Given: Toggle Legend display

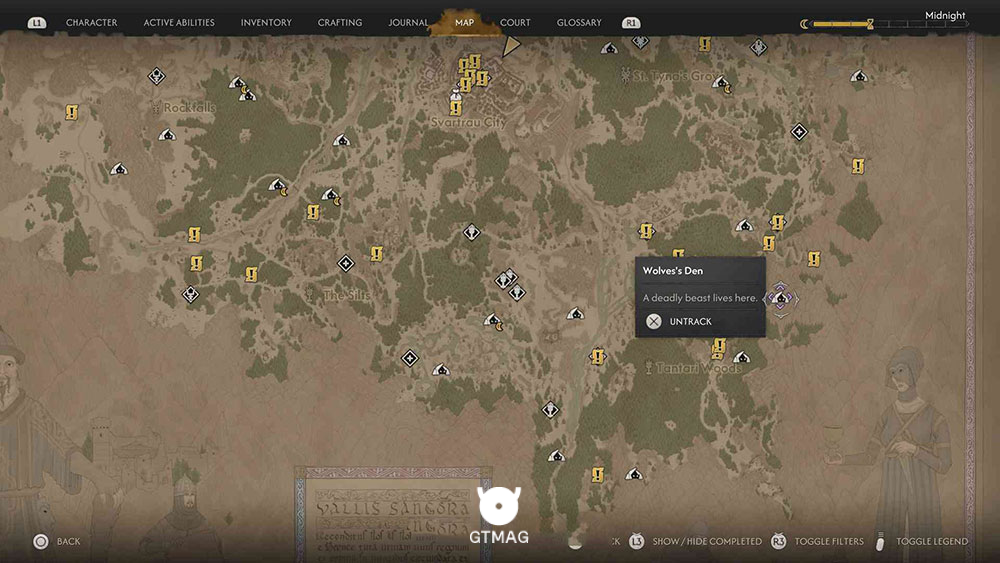Looking at the screenshot, I should 932,541.
